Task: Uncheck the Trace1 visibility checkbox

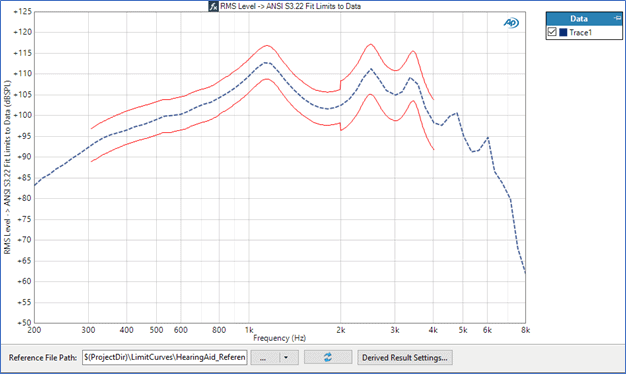Action: (552, 32)
